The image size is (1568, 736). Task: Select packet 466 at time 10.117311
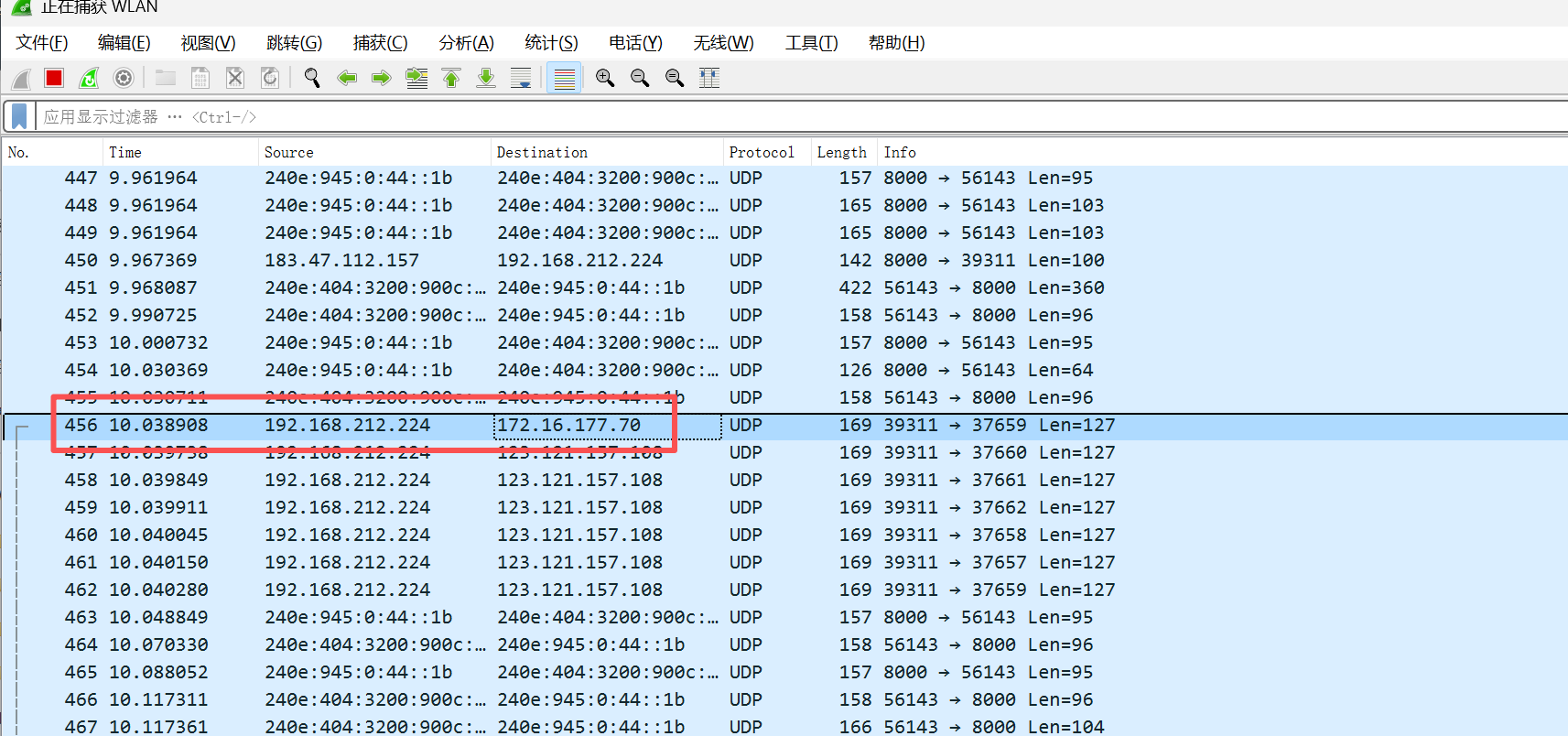click(784, 699)
